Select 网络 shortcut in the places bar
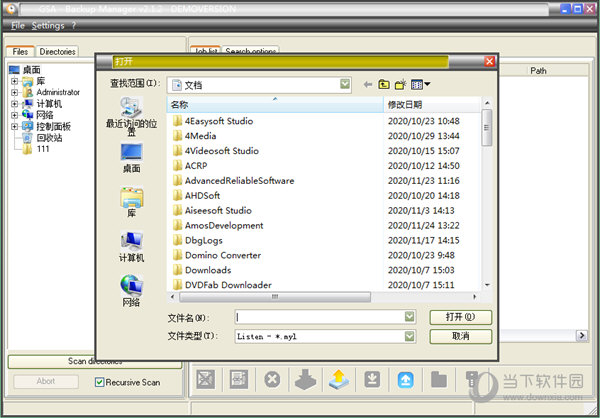600x418 pixels. pyautogui.click(x=131, y=291)
